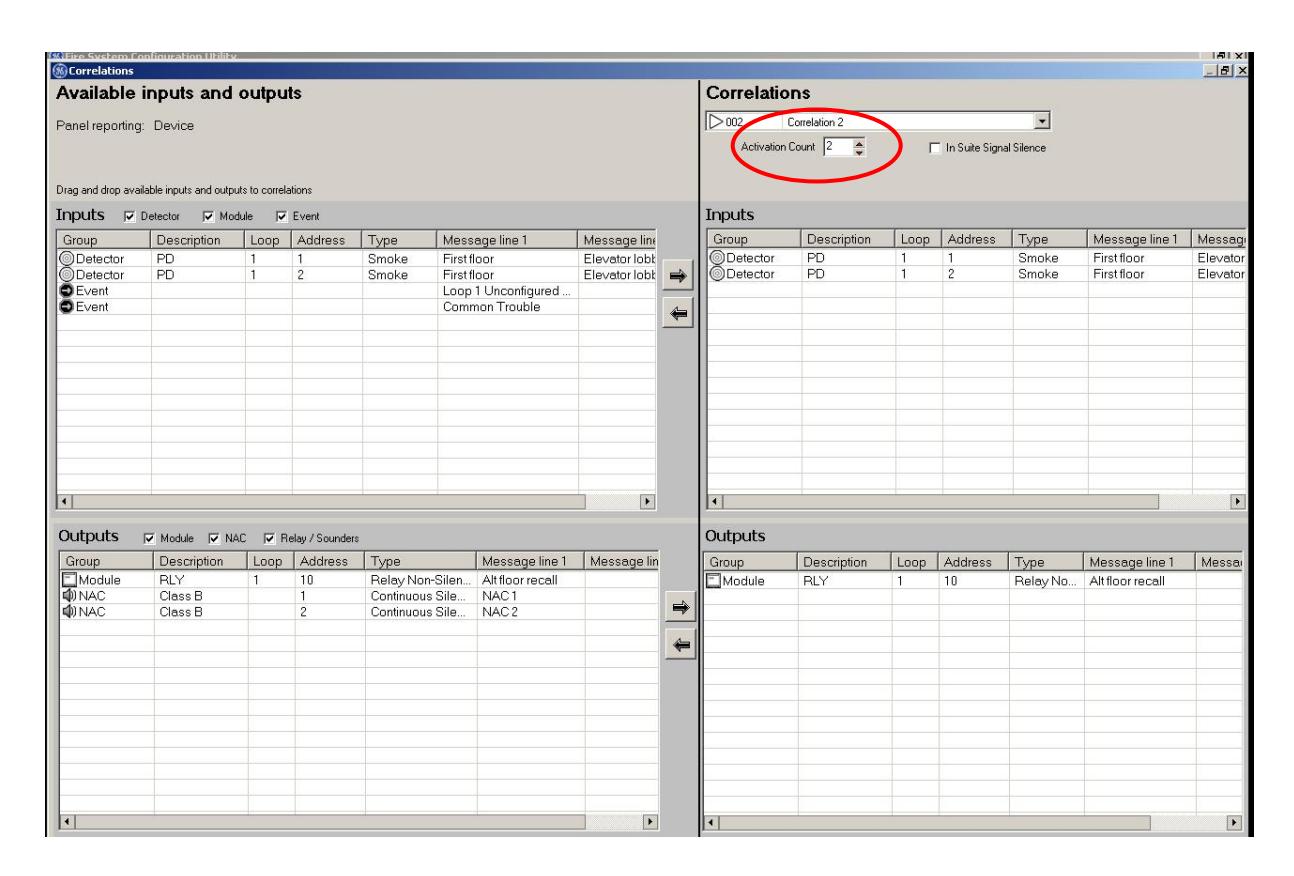Click event icon beside Loop 1 Unconfigured
Image resolution: width=1294 pixels, height=876 pixels.
click(x=69, y=290)
